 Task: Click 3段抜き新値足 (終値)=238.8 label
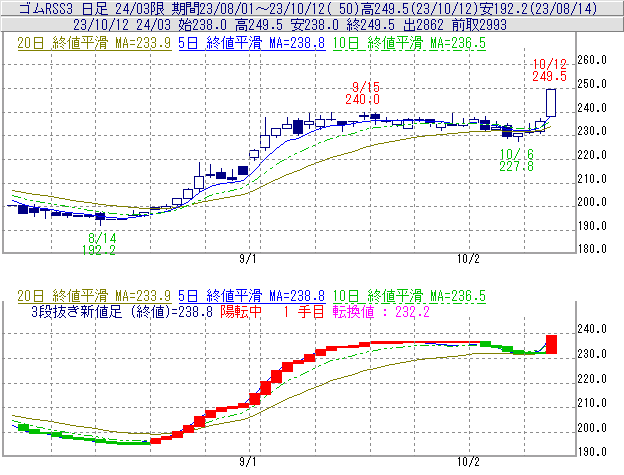coord(122,311)
